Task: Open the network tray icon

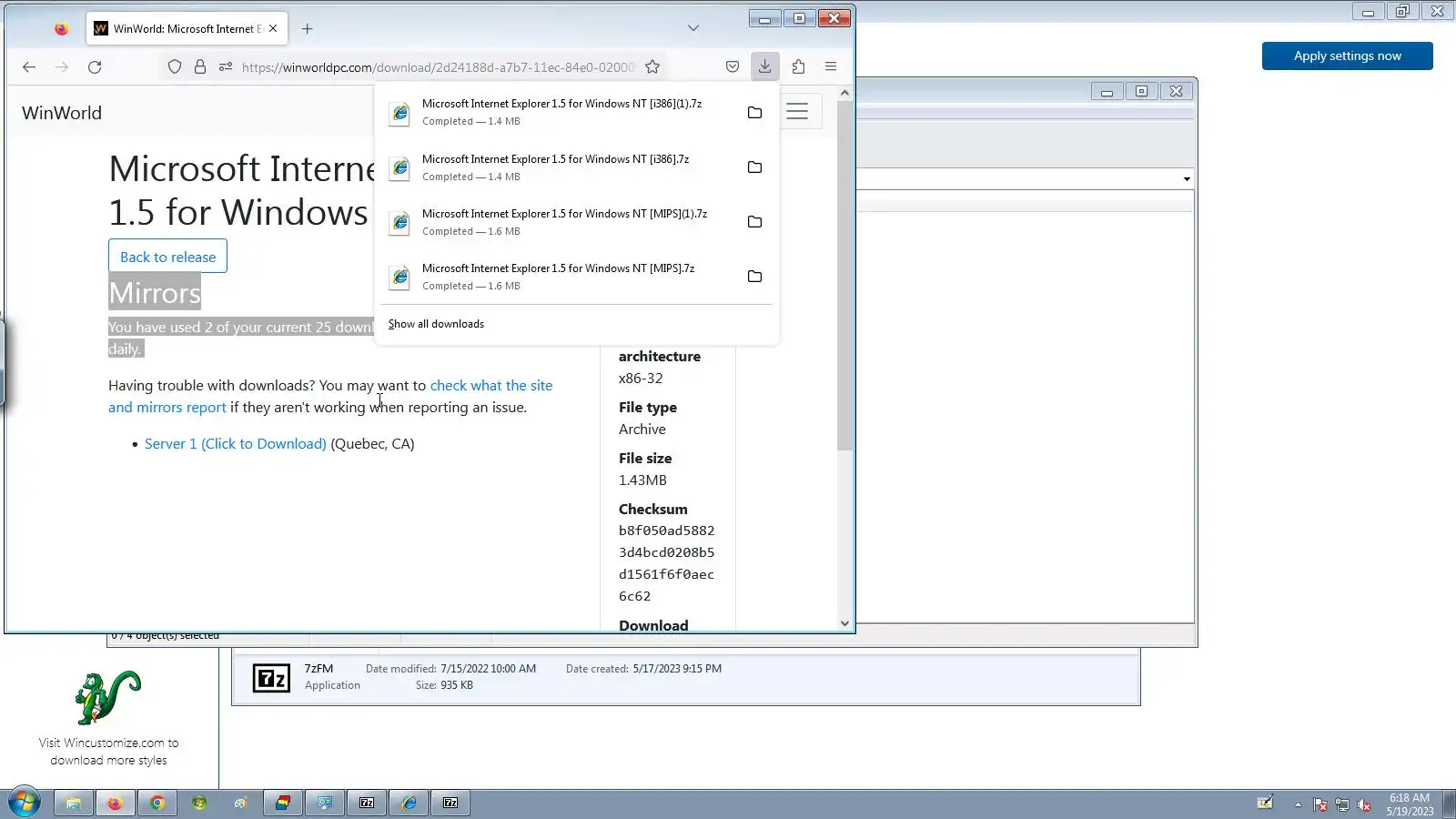Action: click(1342, 804)
